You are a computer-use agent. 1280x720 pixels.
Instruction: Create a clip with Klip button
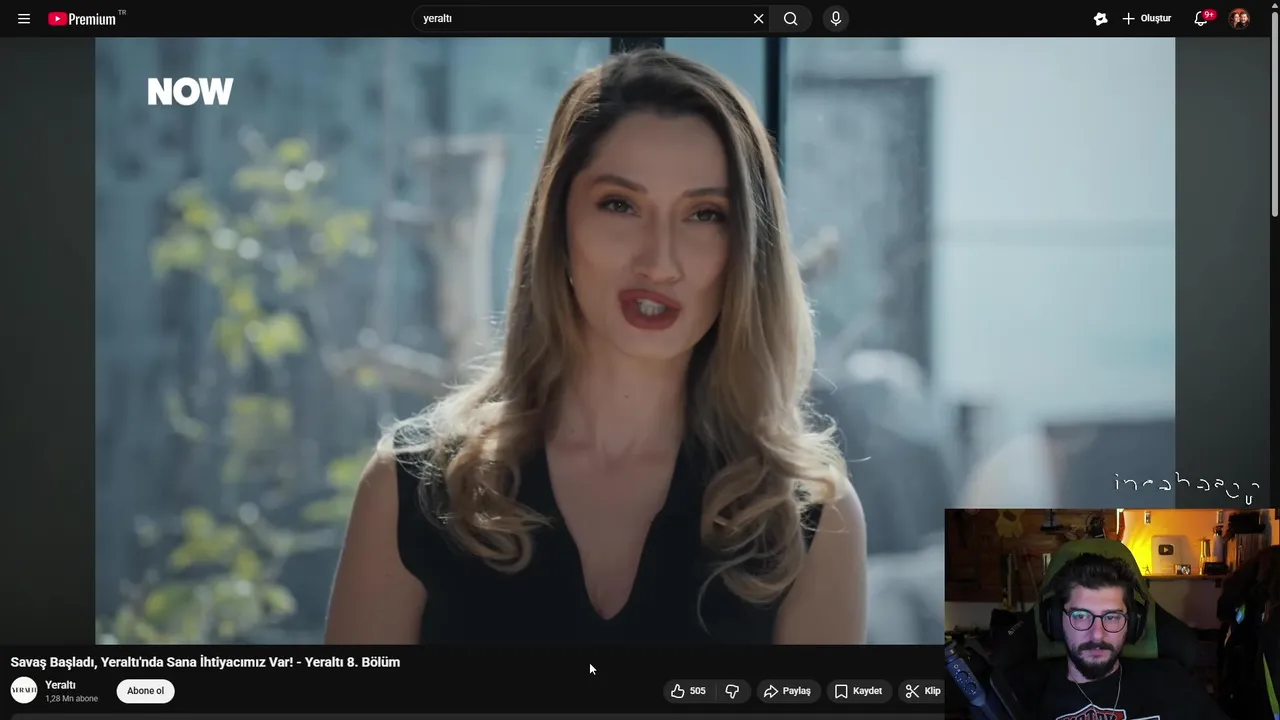tap(923, 691)
